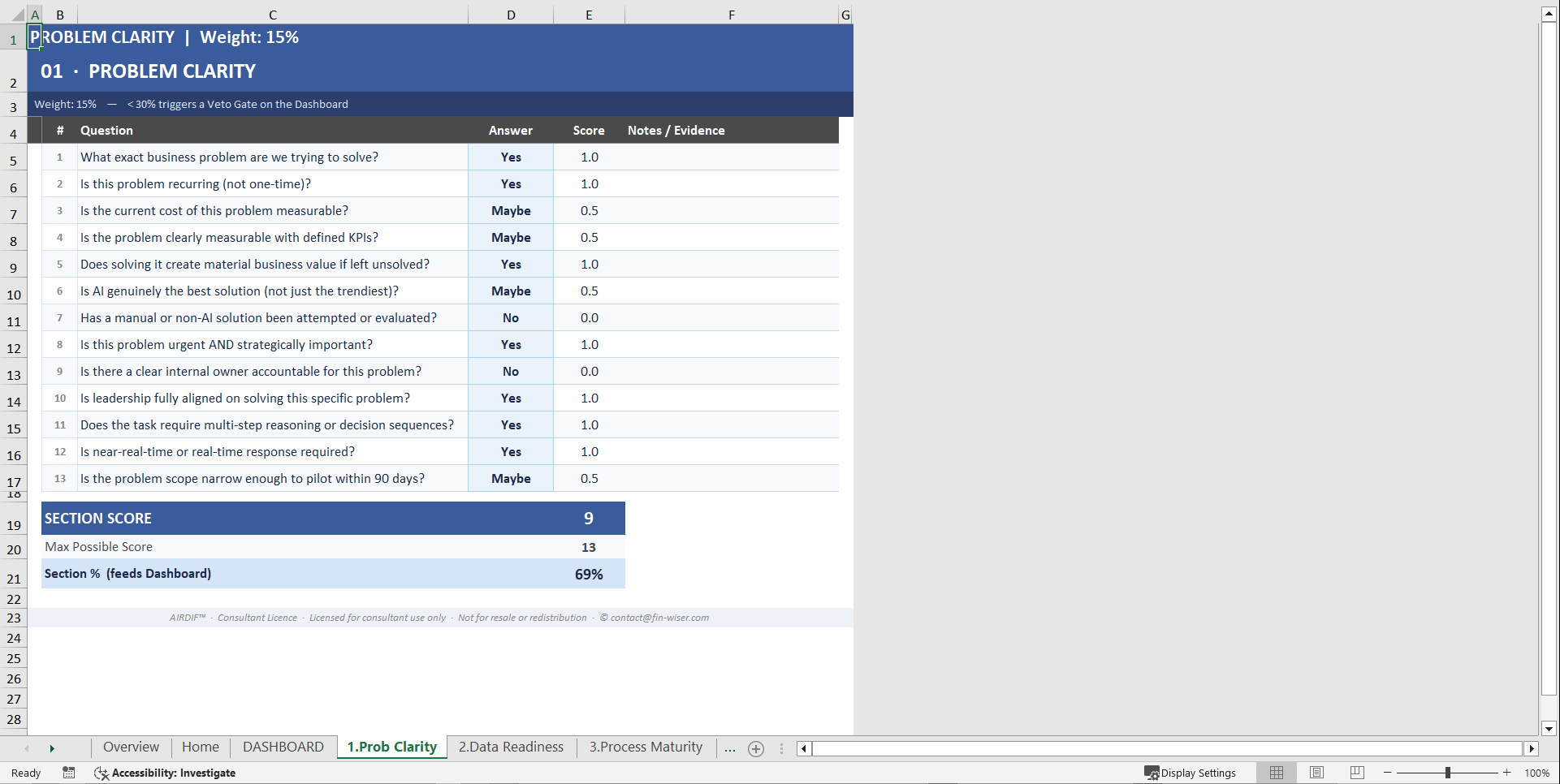Select row 5 header

coord(14,159)
